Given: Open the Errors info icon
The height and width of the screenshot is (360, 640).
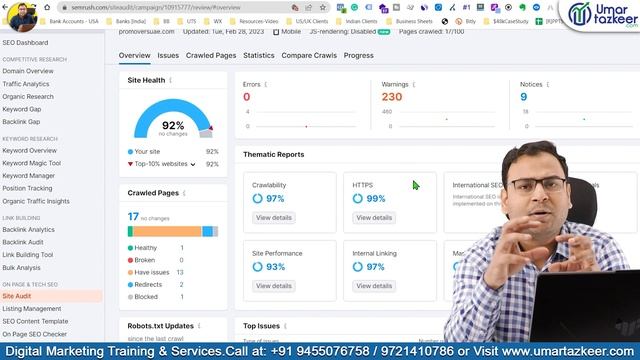Looking at the screenshot, I should click(x=266, y=84).
